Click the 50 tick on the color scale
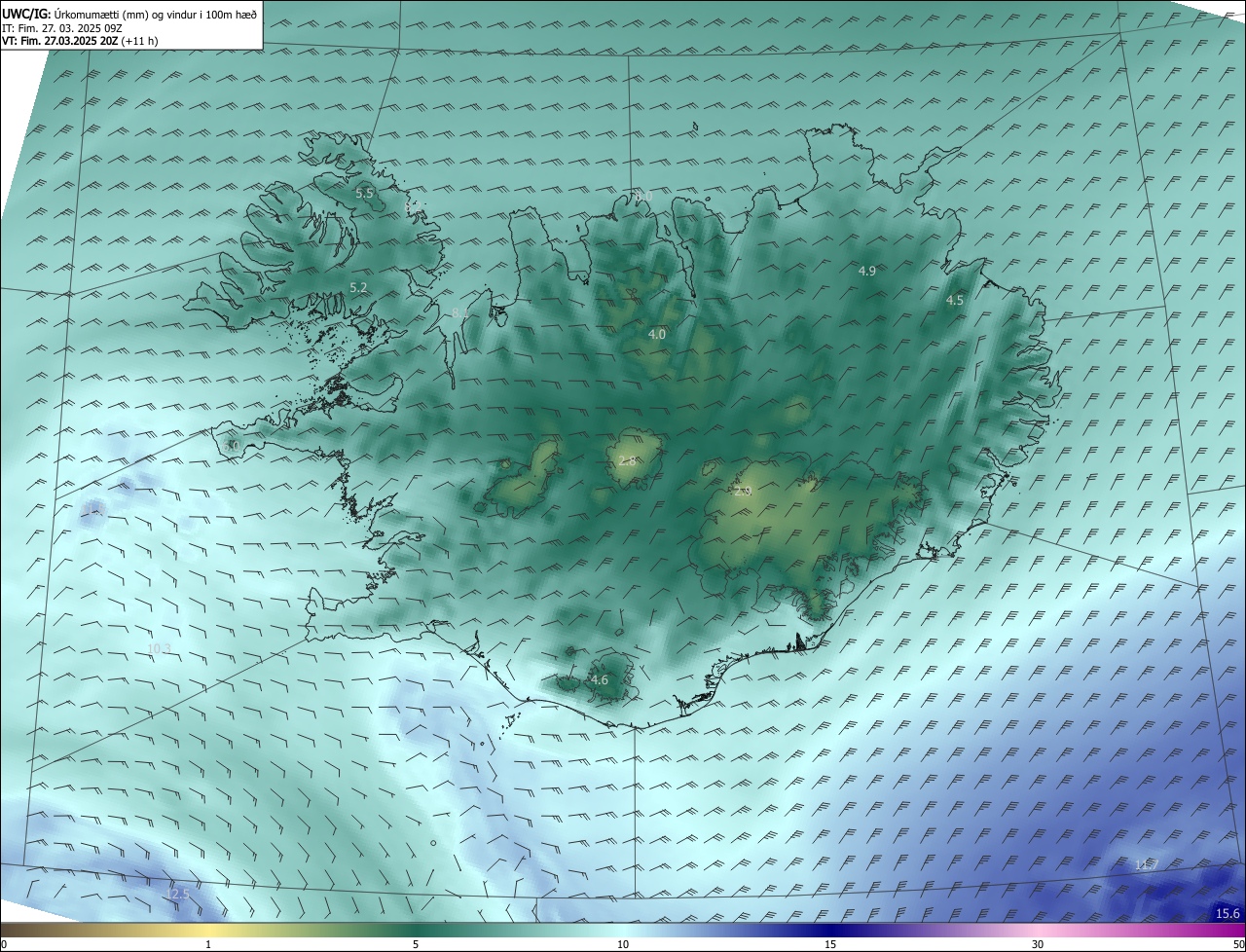The height and width of the screenshot is (952, 1246). (1238, 944)
